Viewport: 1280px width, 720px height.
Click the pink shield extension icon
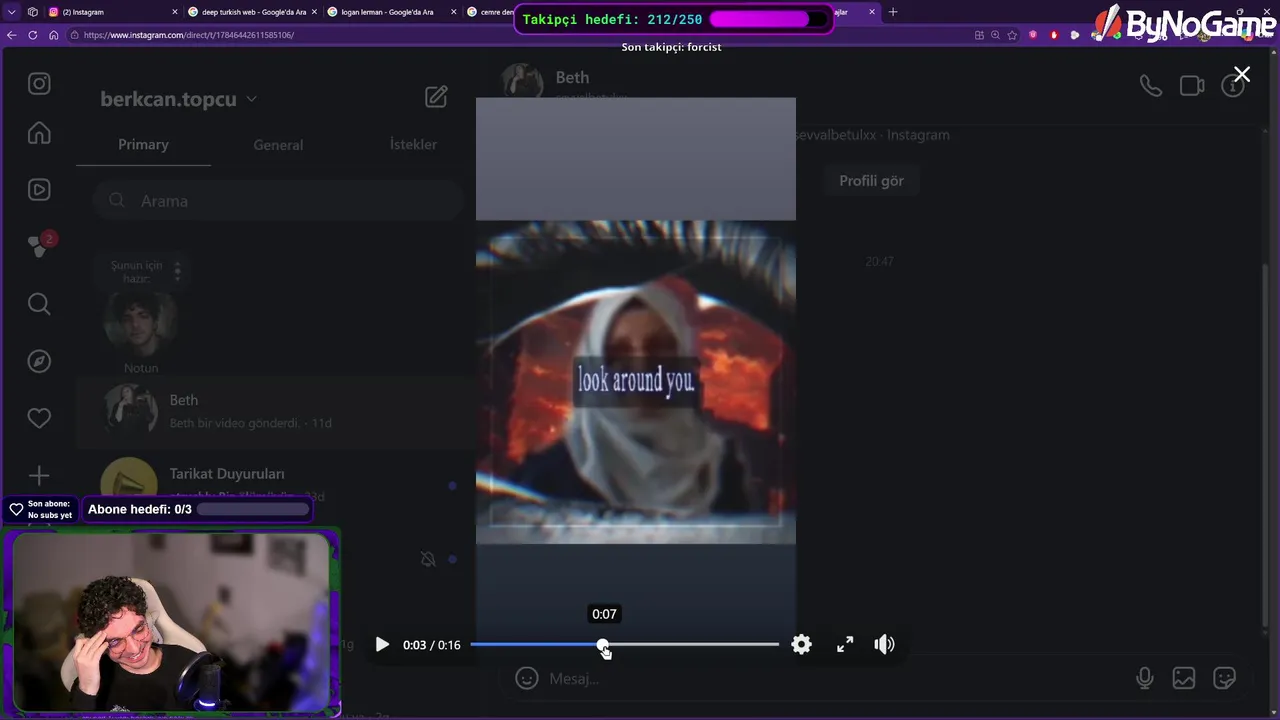(1033, 35)
